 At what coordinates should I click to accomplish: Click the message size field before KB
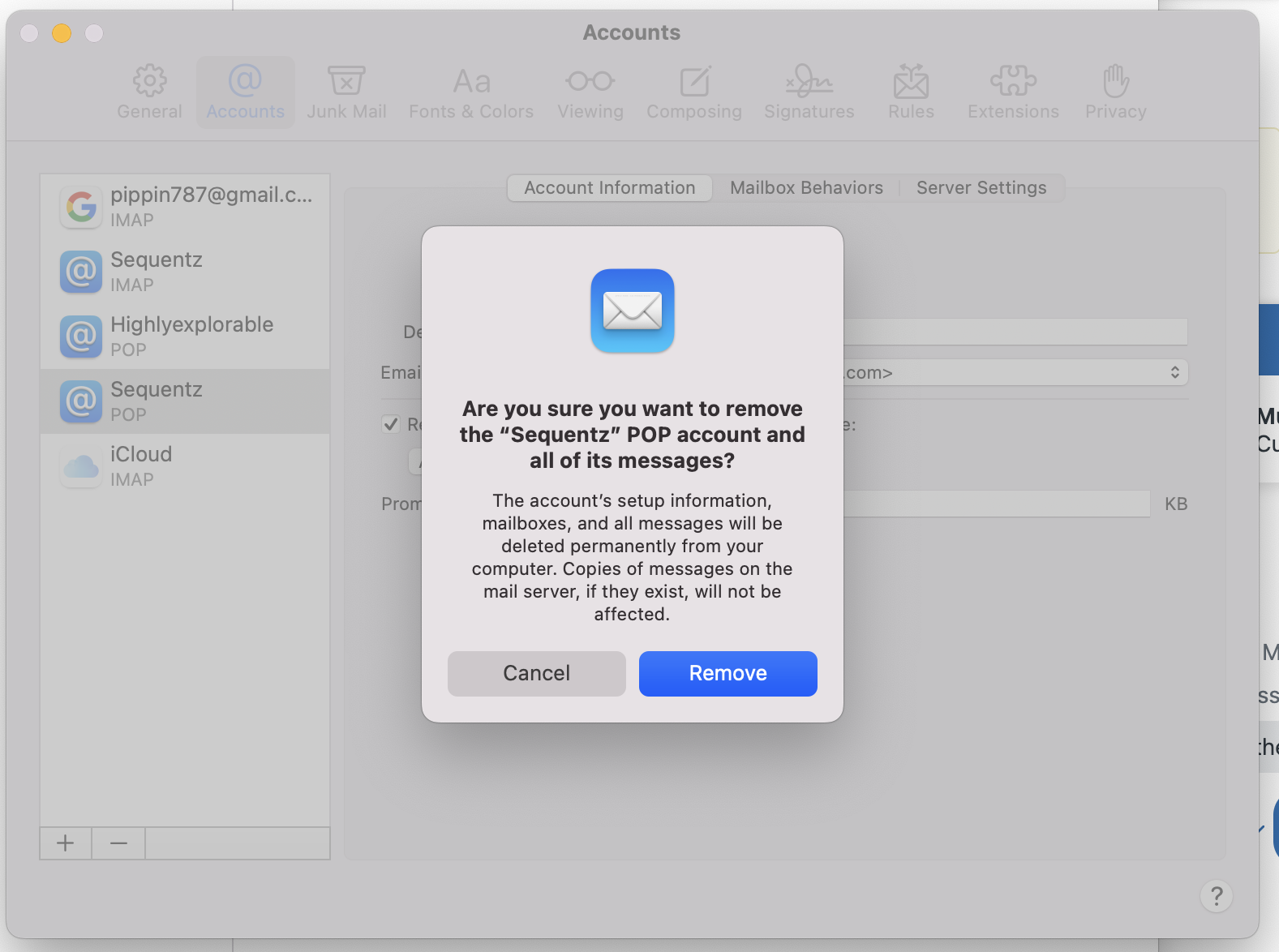[x=997, y=504]
